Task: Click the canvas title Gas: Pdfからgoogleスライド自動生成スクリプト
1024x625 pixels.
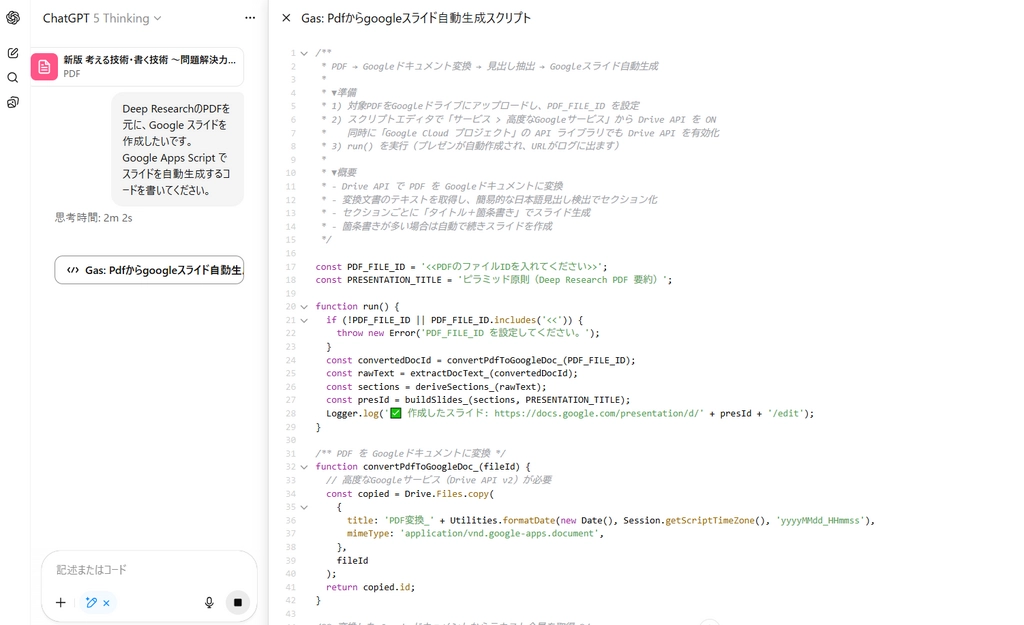Action: [416, 18]
